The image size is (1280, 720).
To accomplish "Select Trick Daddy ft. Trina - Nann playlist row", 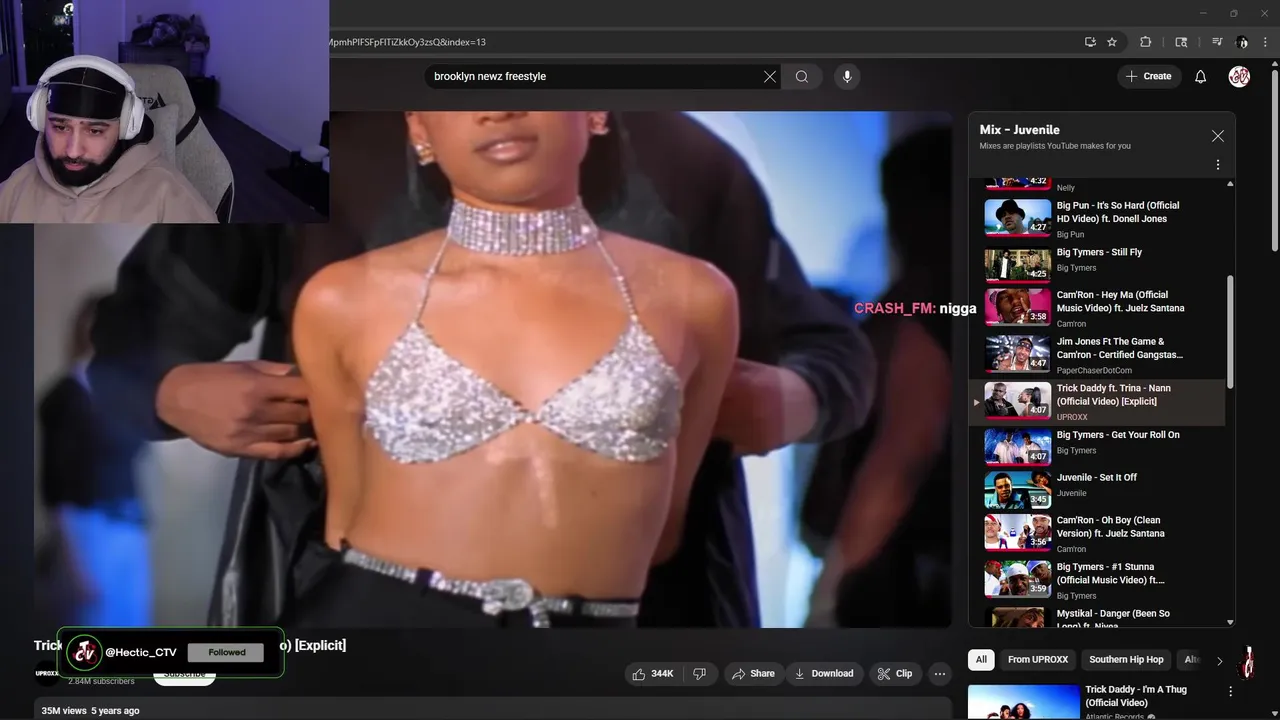I will tap(1095, 401).
